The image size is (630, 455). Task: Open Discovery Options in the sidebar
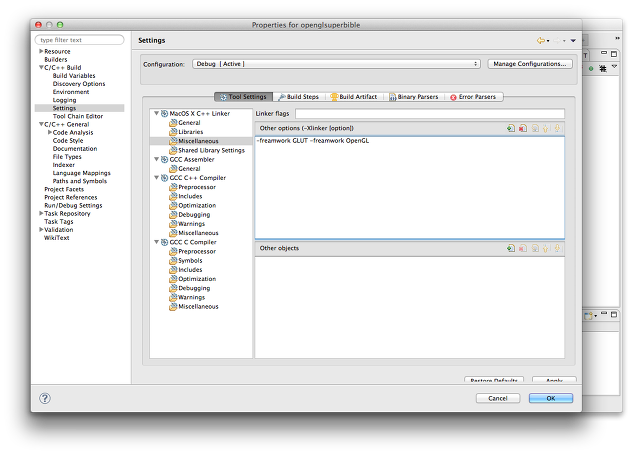click(79, 84)
